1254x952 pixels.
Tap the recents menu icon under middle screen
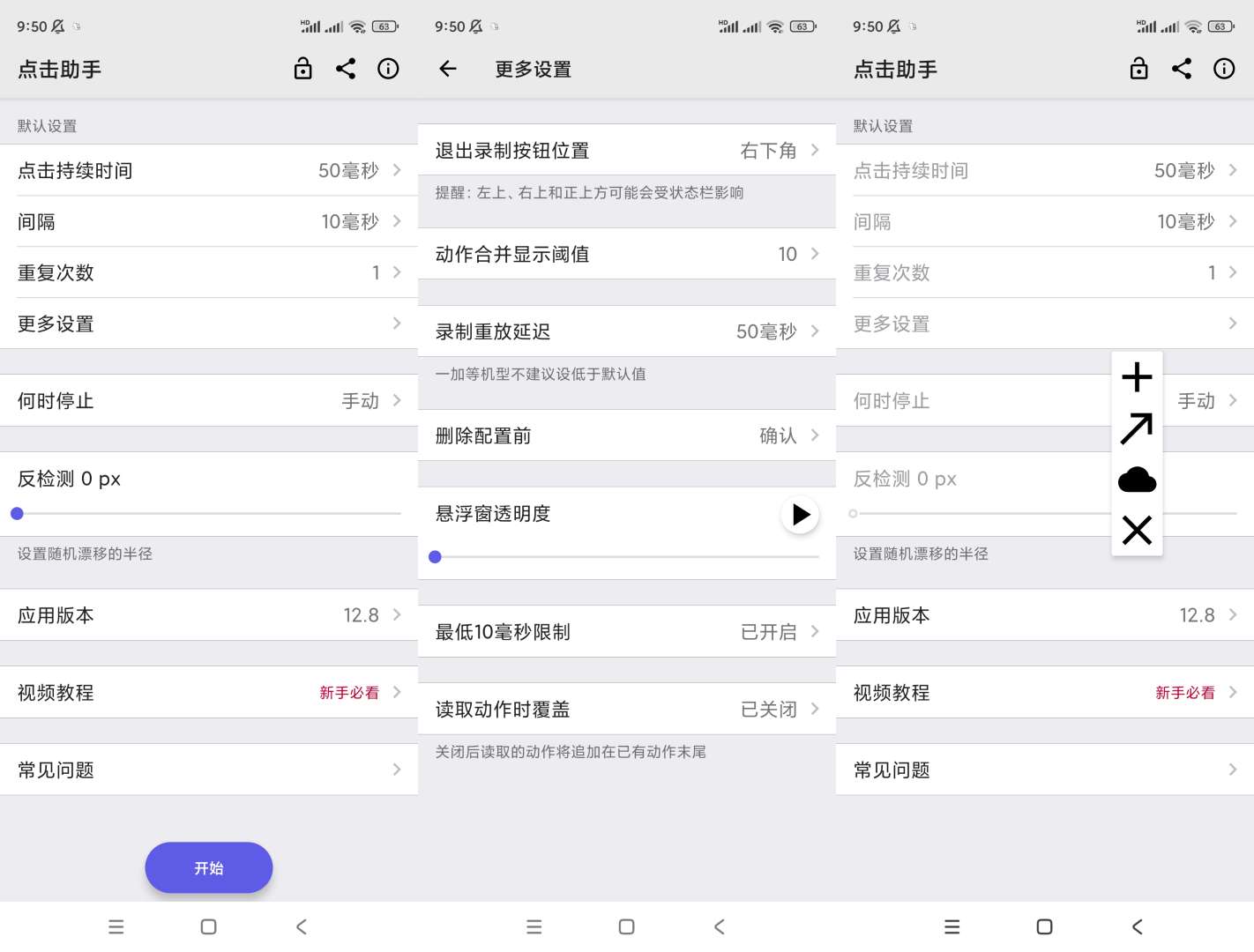pos(534,926)
